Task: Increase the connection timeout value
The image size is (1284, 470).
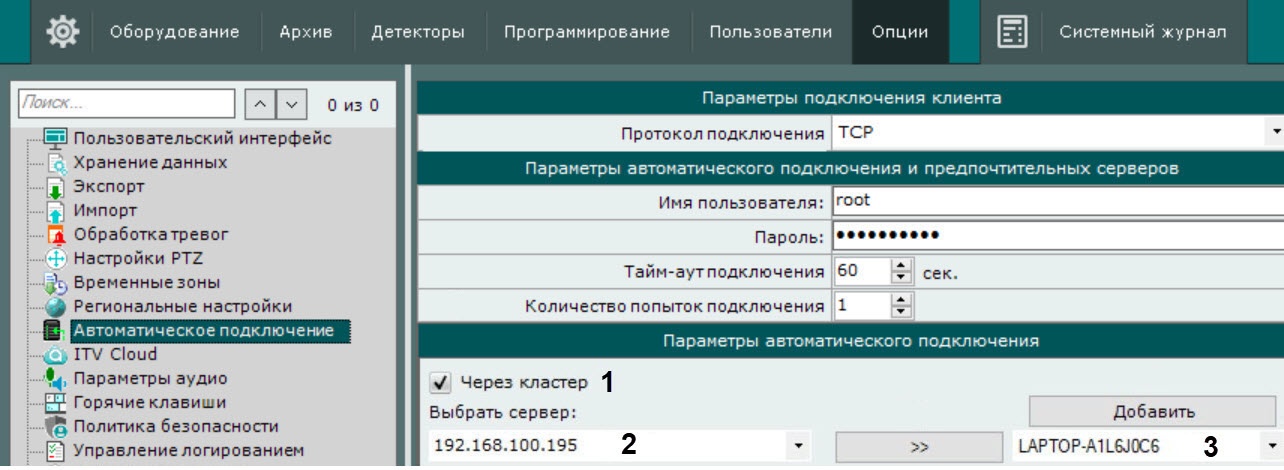Action: (902, 266)
